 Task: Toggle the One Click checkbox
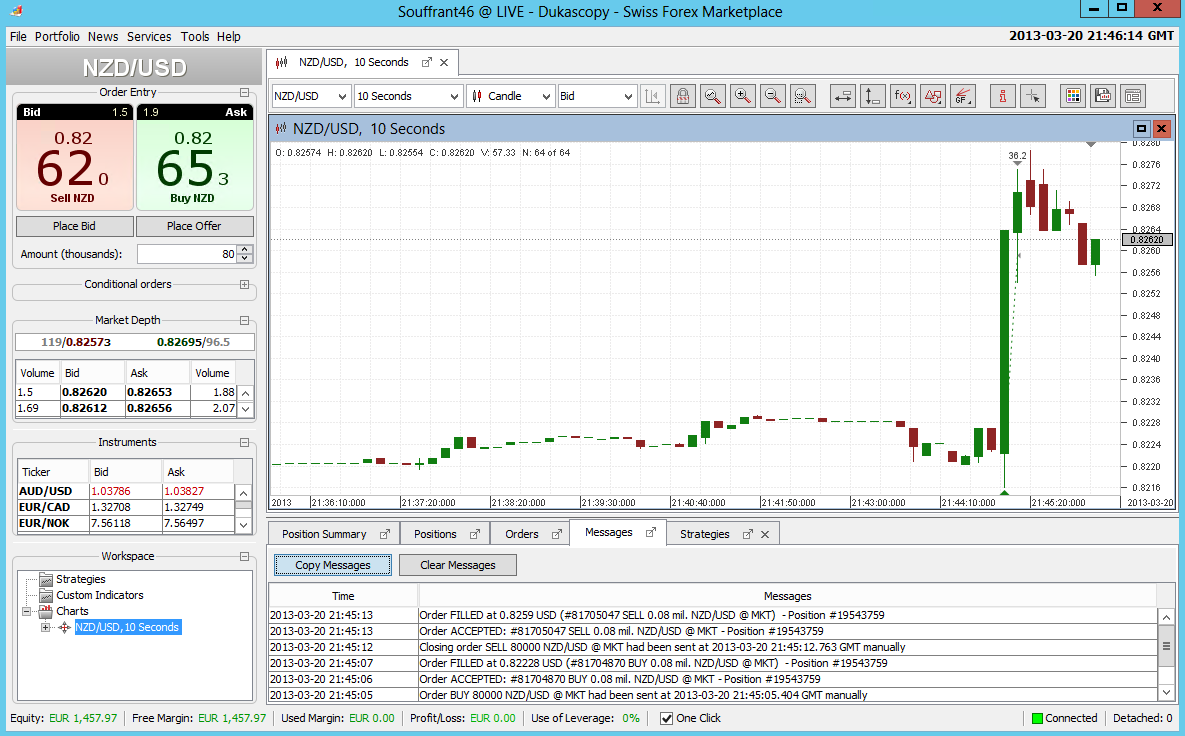(667, 719)
